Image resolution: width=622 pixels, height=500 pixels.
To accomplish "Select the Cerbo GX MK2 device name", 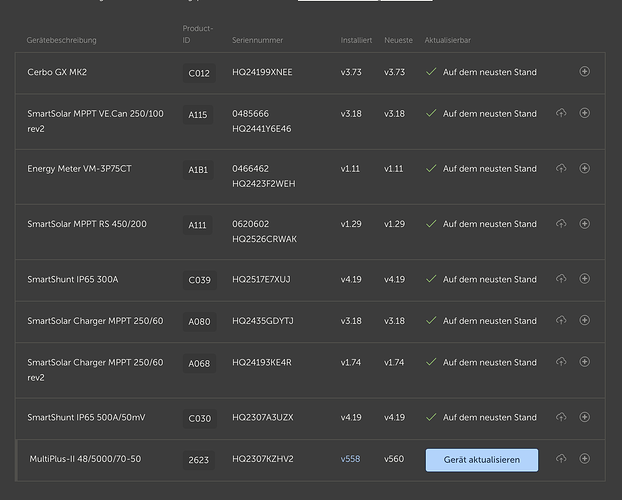I will (x=57, y=72).
